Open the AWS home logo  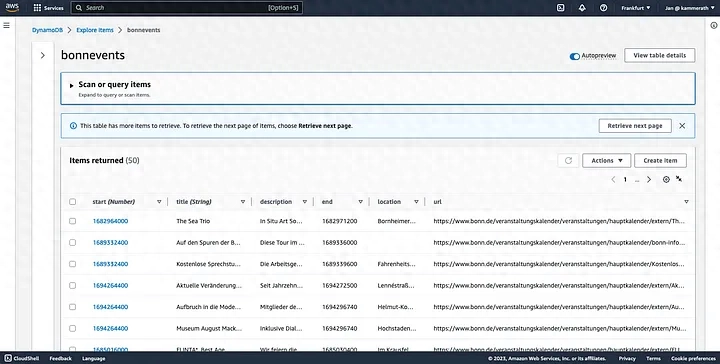click(12, 7)
